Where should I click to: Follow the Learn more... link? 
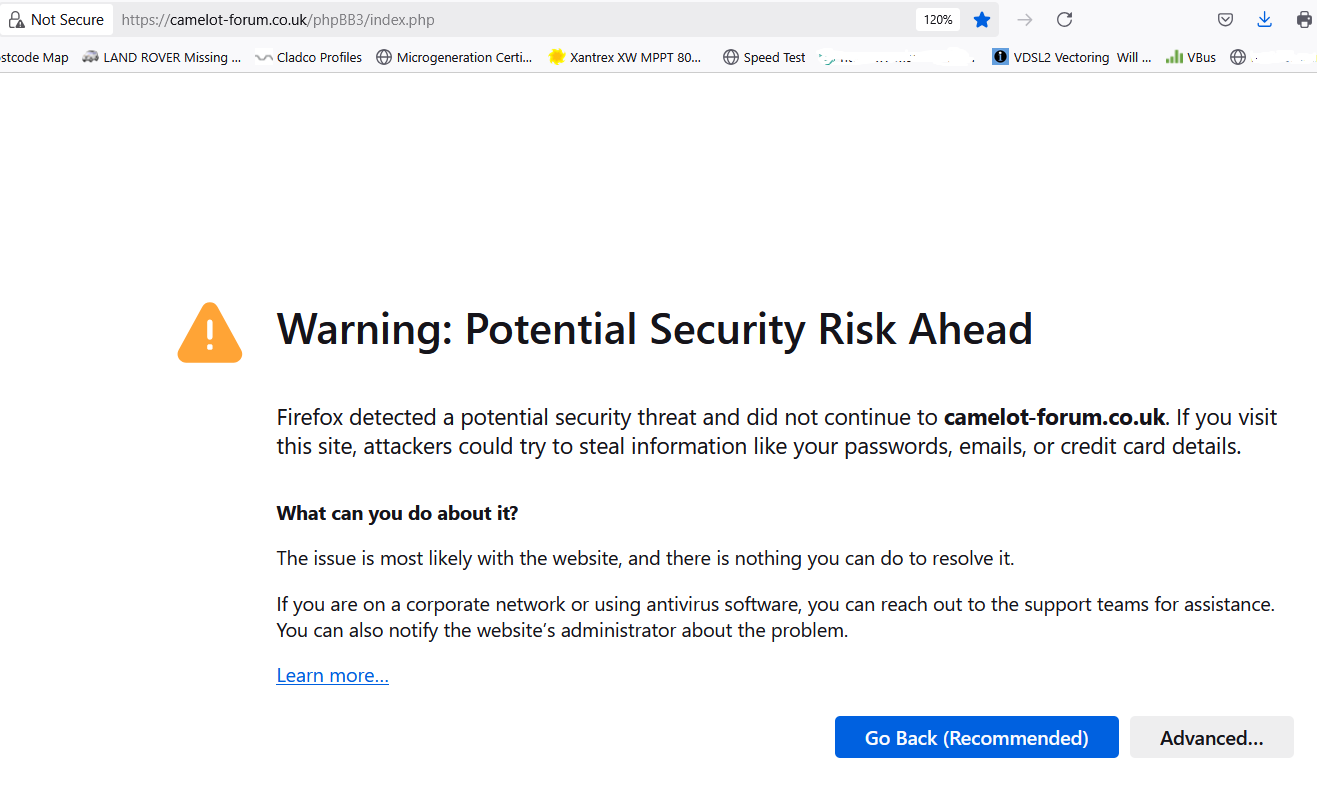333,676
